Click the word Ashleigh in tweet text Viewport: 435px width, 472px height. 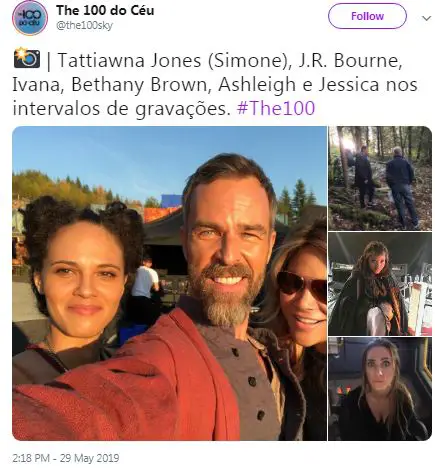pyautogui.click(x=257, y=85)
